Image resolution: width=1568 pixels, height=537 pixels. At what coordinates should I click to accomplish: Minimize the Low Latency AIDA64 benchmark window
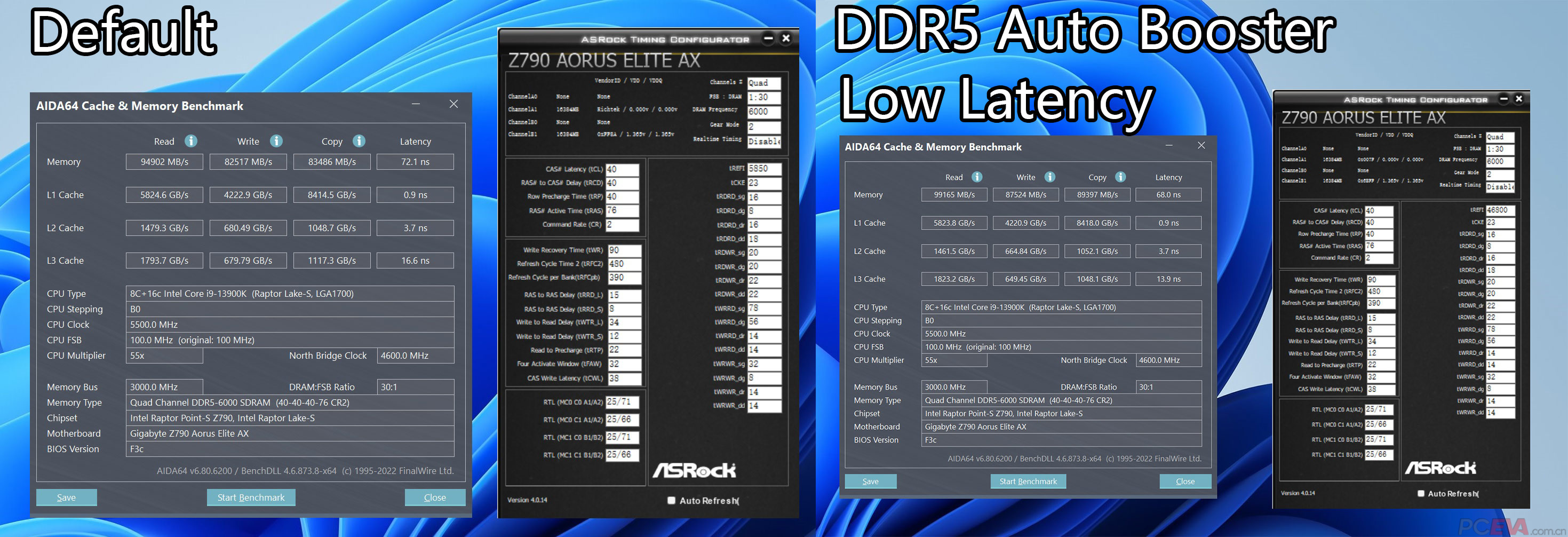(x=1169, y=146)
